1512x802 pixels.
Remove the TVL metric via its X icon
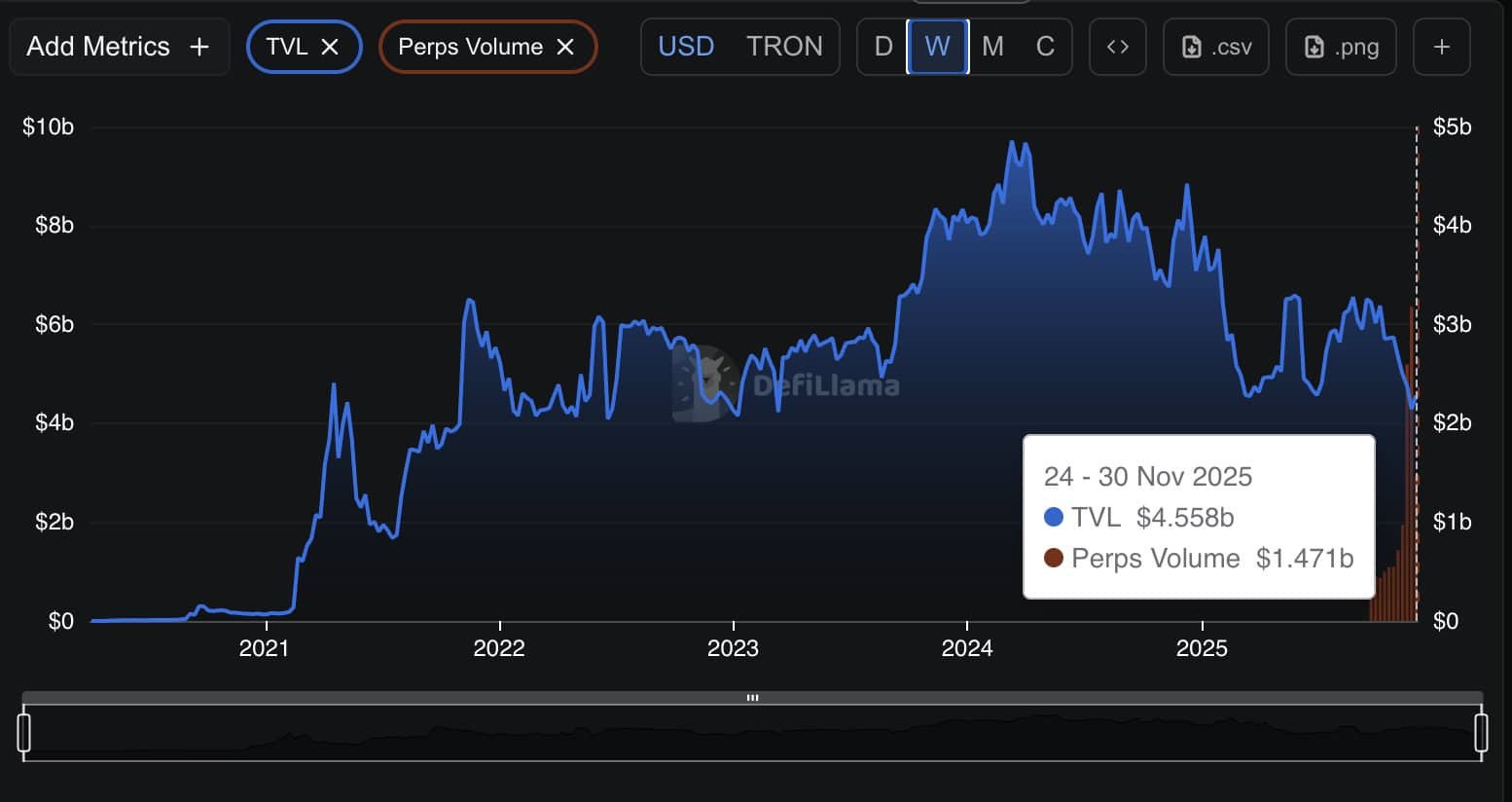pyautogui.click(x=330, y=47)
